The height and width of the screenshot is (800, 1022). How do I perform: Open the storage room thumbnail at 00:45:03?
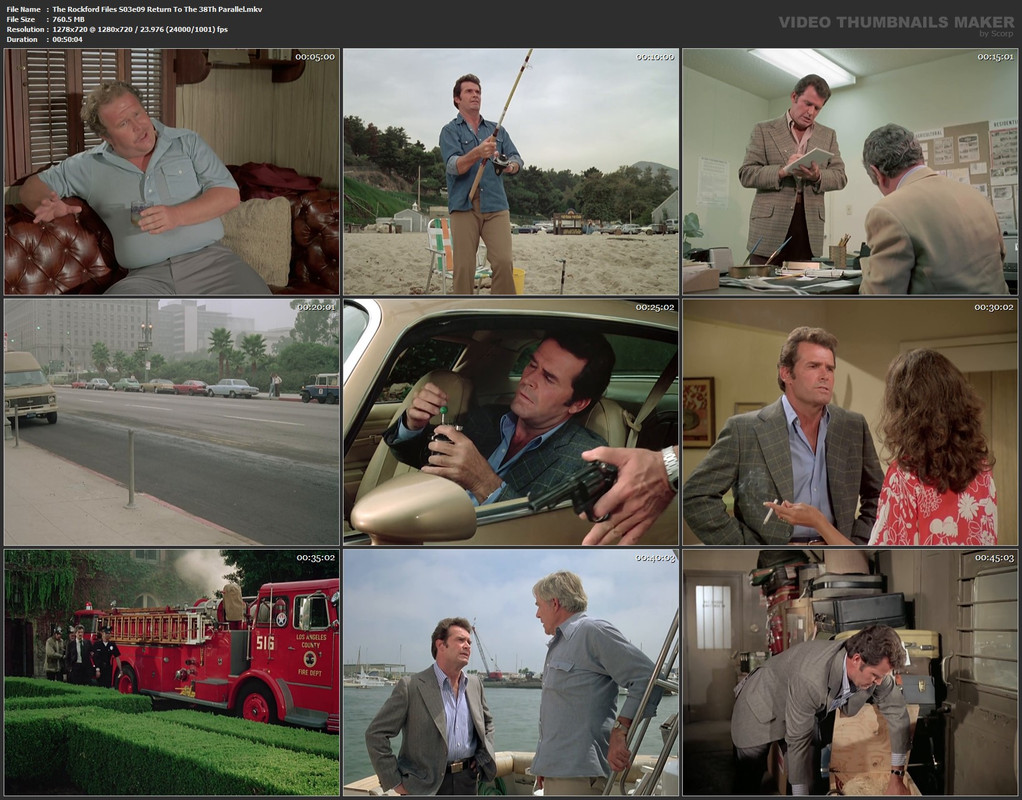850,673
